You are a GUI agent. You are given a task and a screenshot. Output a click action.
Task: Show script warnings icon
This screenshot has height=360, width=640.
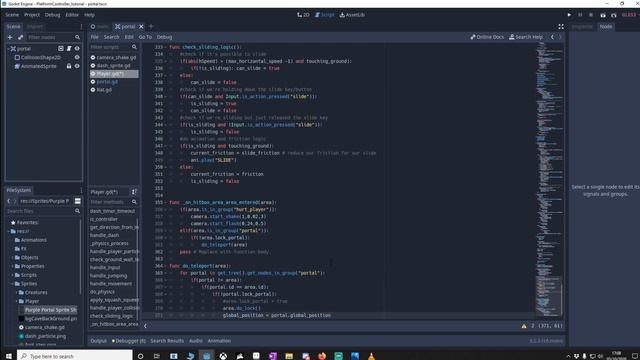coord(524,326)
